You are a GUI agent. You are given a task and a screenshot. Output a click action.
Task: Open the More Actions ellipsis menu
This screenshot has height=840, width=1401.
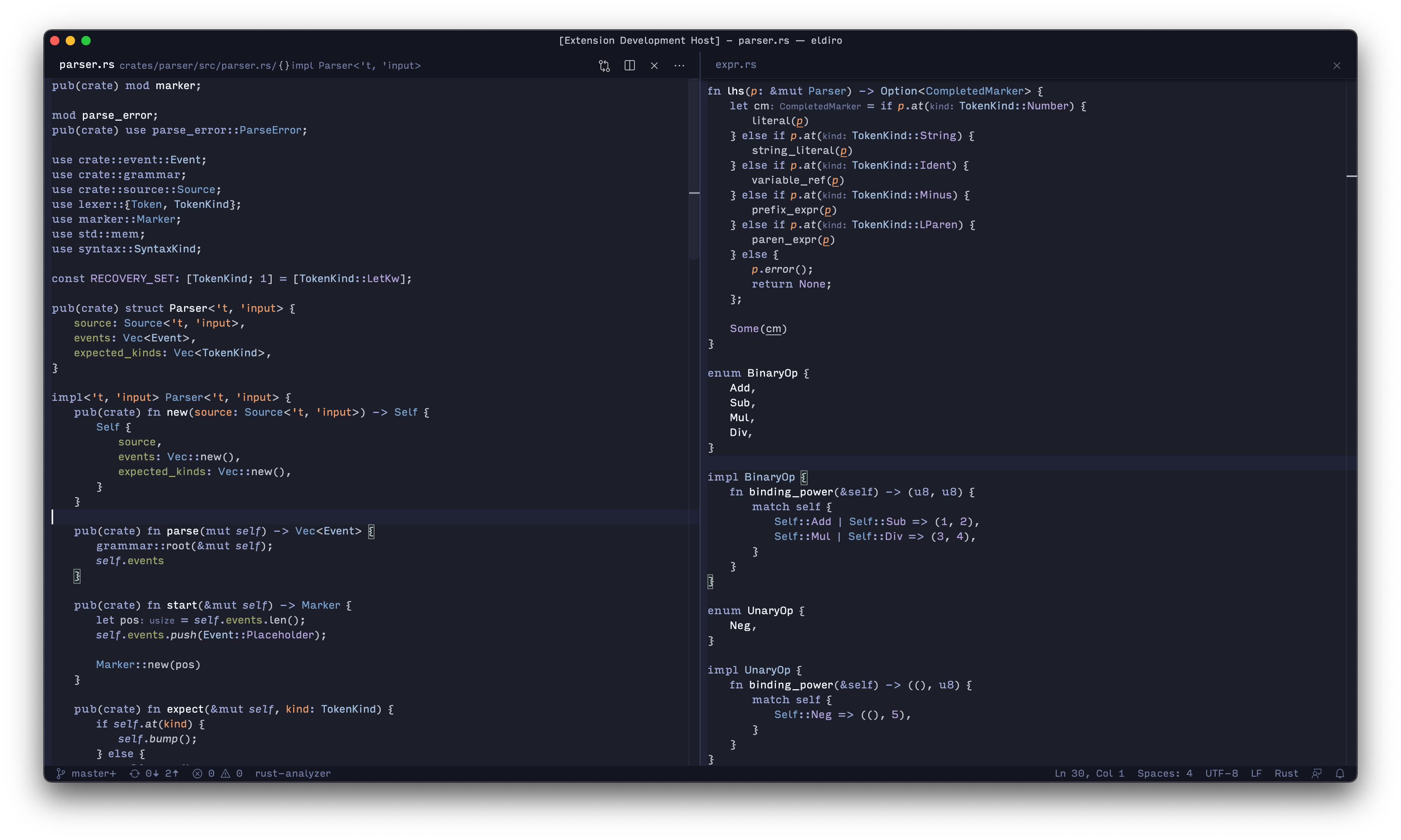coord(679,66)
